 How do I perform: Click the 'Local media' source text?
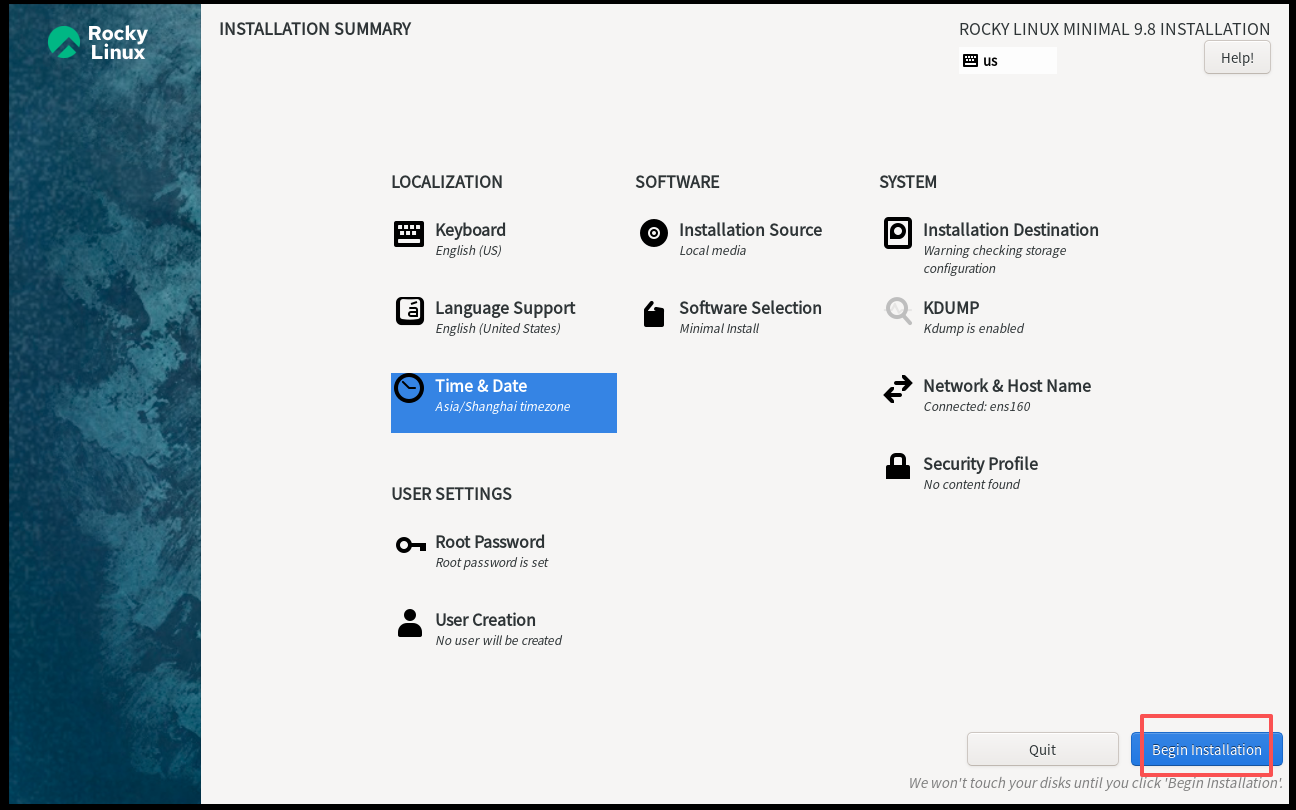tap(712, 251)
